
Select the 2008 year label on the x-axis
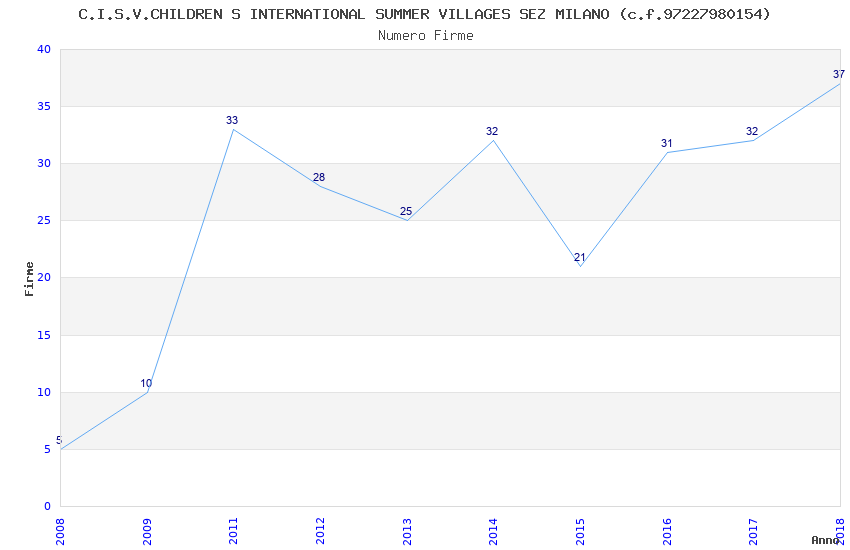(x=60, y=530)
